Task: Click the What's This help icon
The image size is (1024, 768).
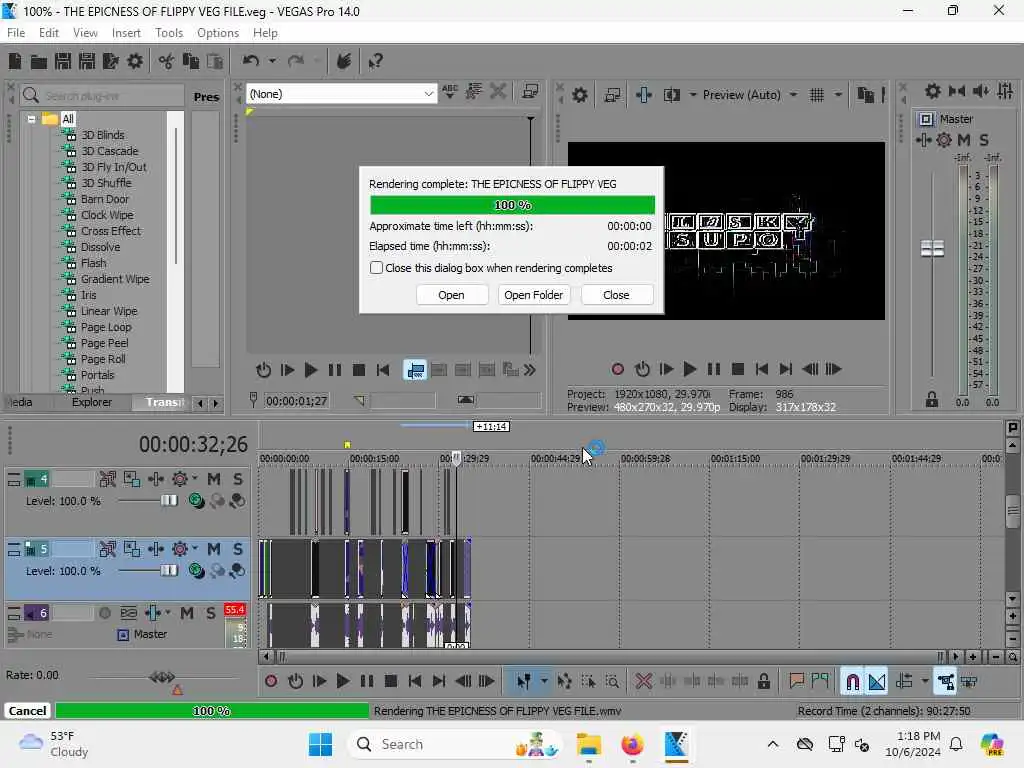Action: pos(375,61)
